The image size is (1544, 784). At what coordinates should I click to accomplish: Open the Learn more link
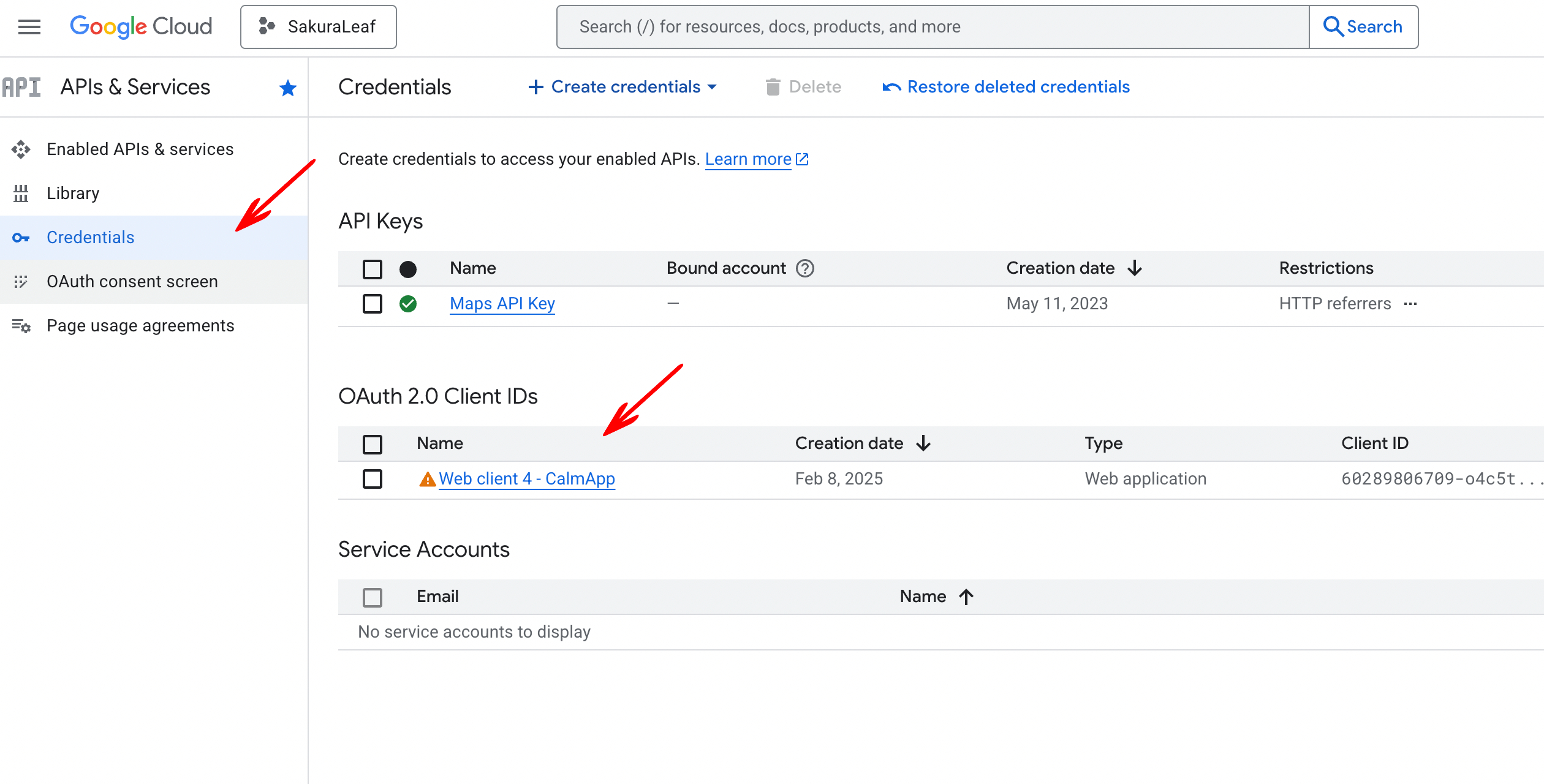[748, 159]
